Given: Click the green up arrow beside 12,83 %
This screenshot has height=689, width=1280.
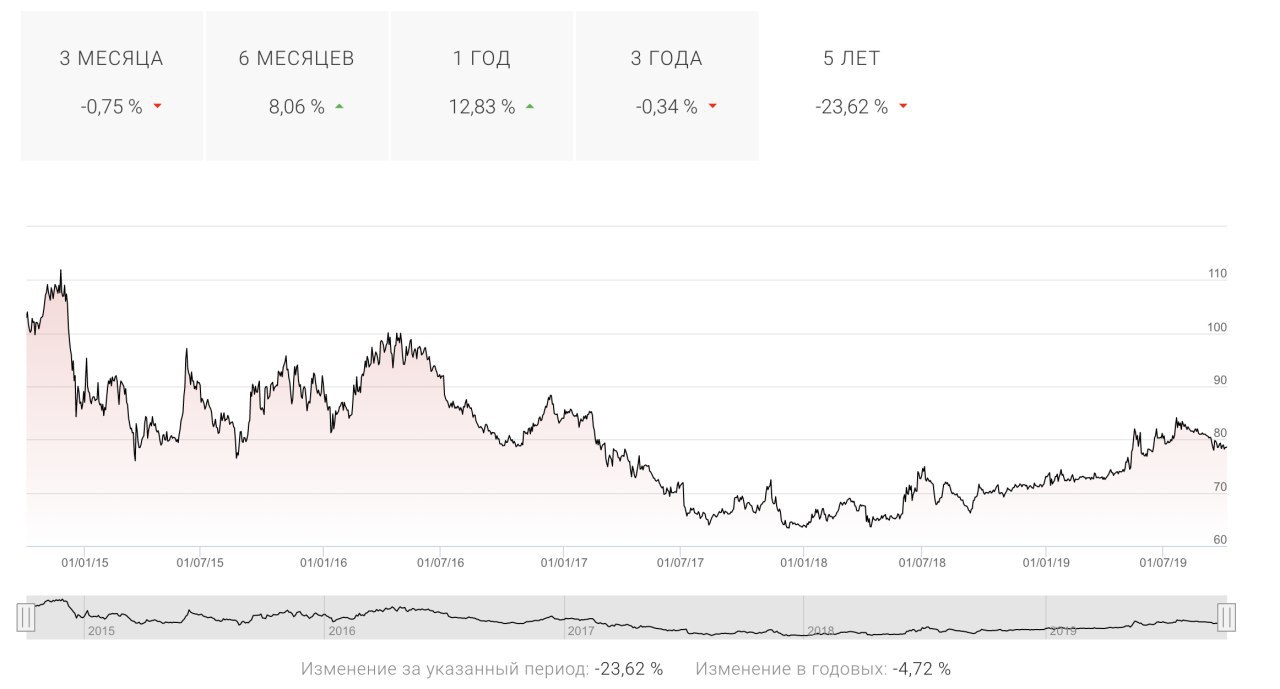Looking at the screenshot, I should [x=529, y=106].
